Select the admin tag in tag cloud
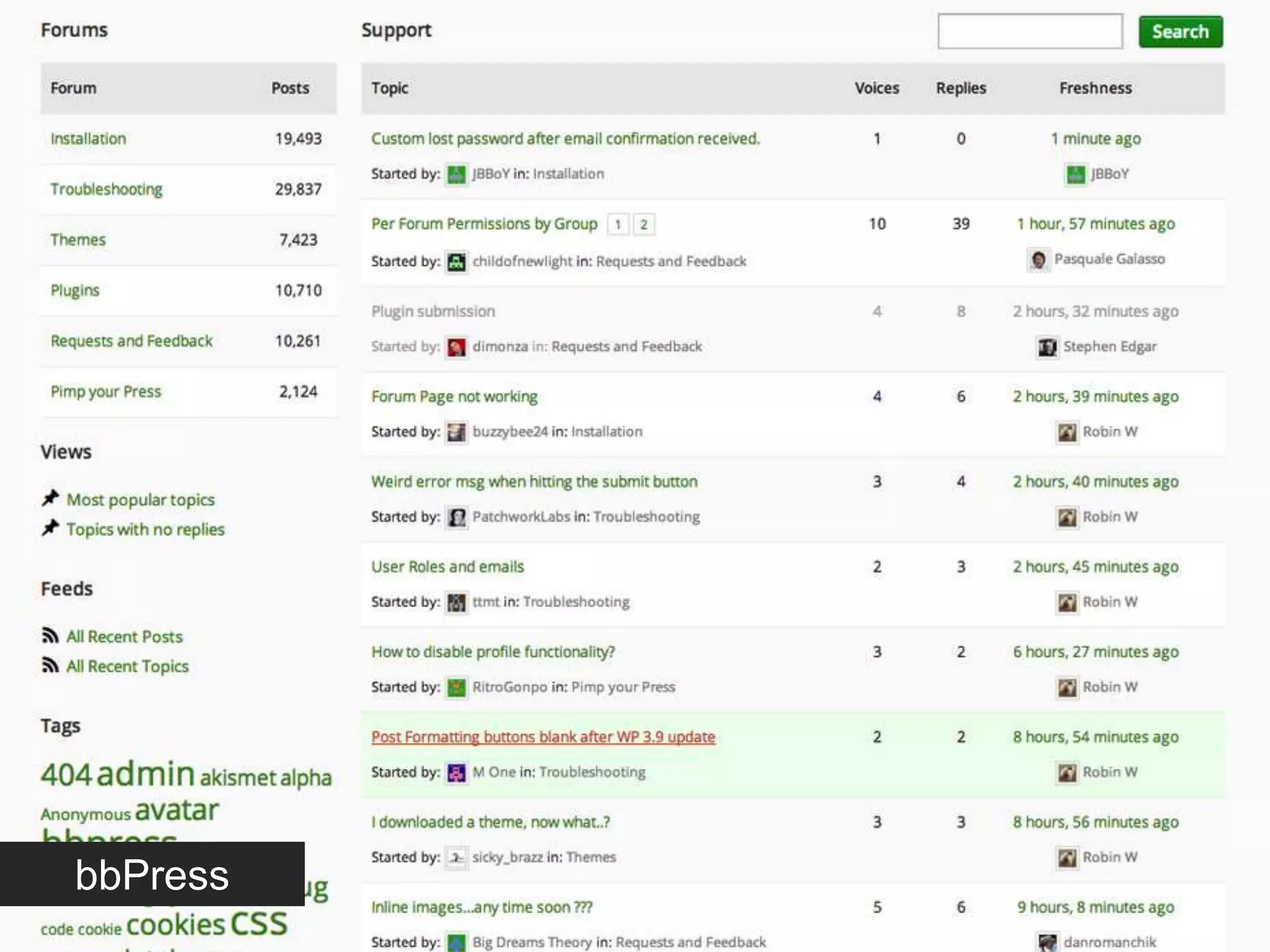This screenshot has width=1270, height=952. click(x=146, y=773)
